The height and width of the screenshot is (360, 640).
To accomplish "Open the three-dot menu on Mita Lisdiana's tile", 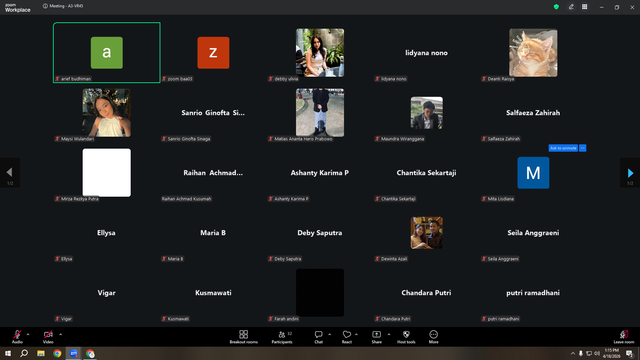I will pyautogui.click(x=583, y=148).
